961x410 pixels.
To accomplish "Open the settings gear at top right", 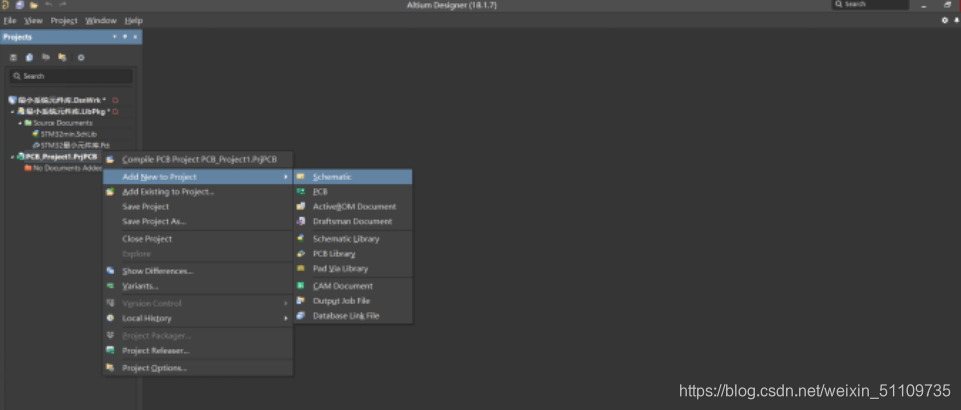I will (x=944, y=20).
